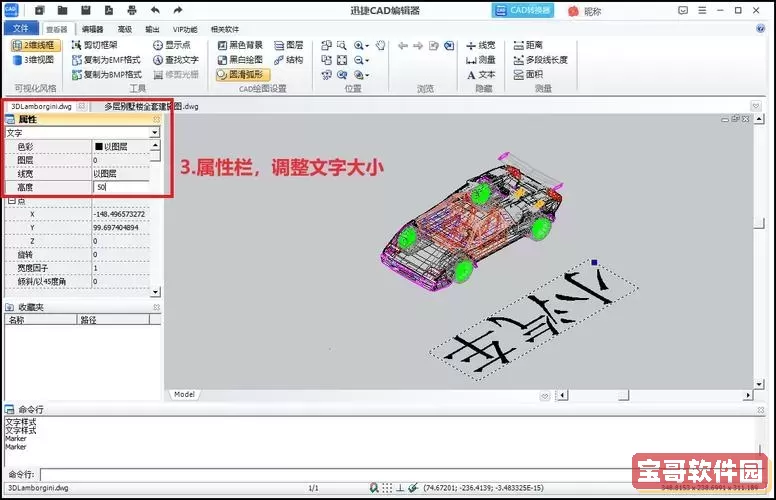Switch to 3维视图 view style
The height and width of the screenshot is (500, 776).
point(33,60)
